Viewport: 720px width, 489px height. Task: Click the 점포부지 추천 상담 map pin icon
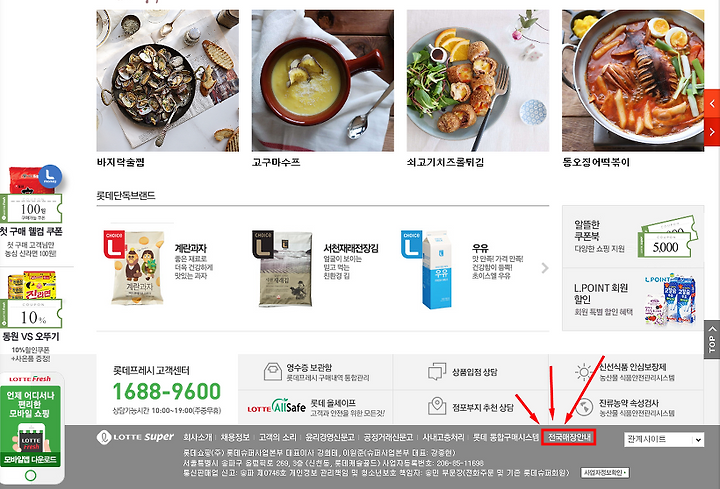pyautogui.click(x=437, y=406)
